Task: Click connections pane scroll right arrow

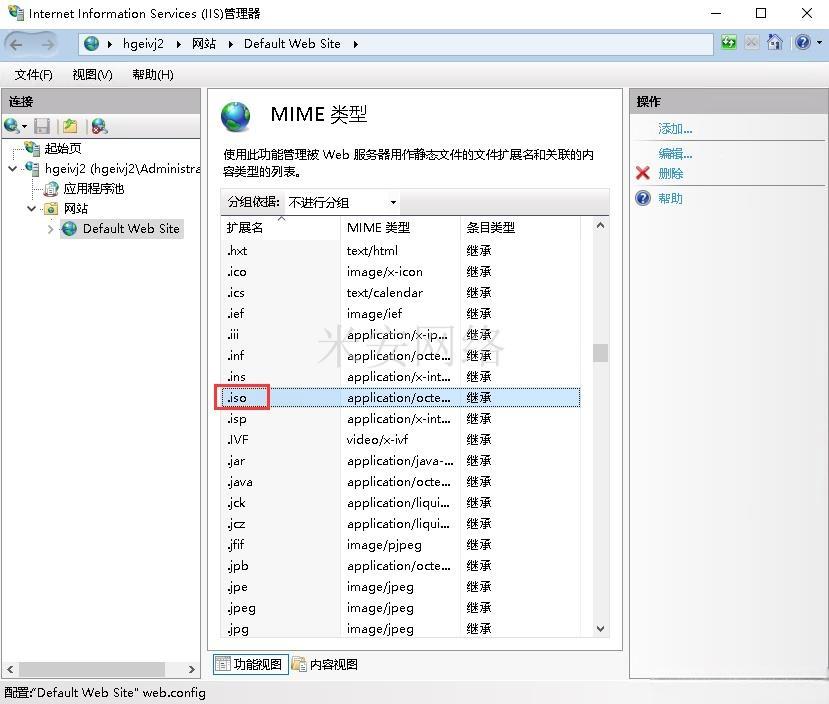Action: [x=191, y=669]
